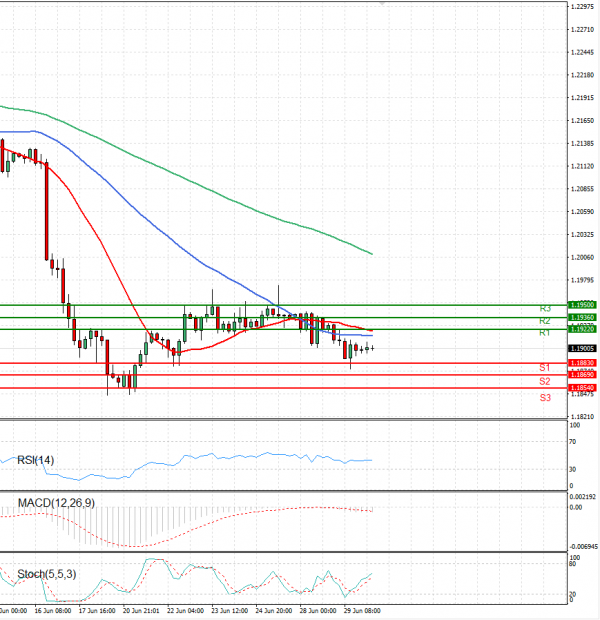Click the 1.22975 price axis value

tap(583, 7)
